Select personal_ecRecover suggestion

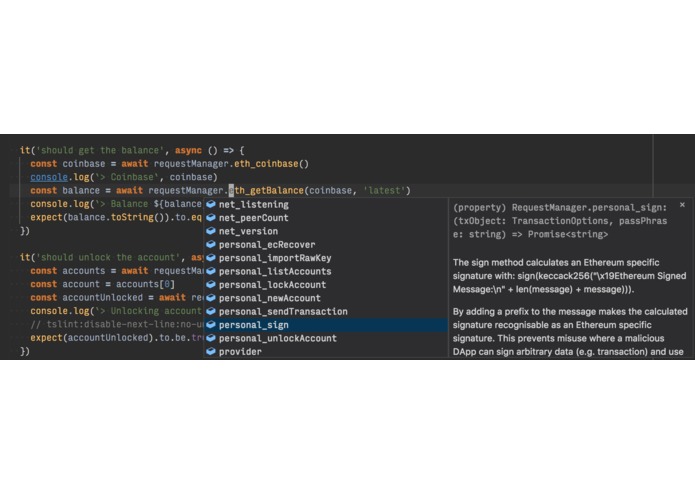click(x=326, y=245)
